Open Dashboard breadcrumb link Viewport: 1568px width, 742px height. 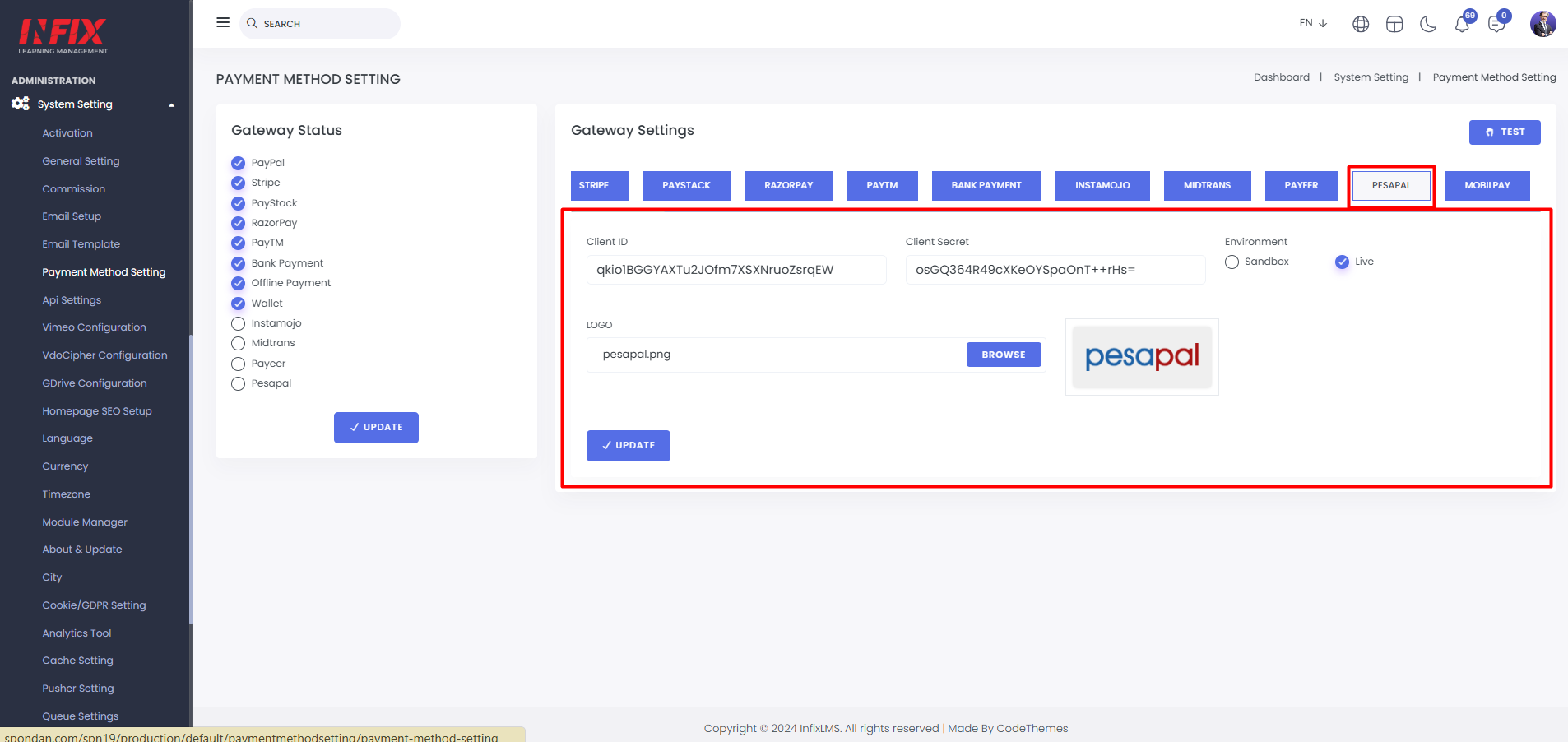[1282, 77]
